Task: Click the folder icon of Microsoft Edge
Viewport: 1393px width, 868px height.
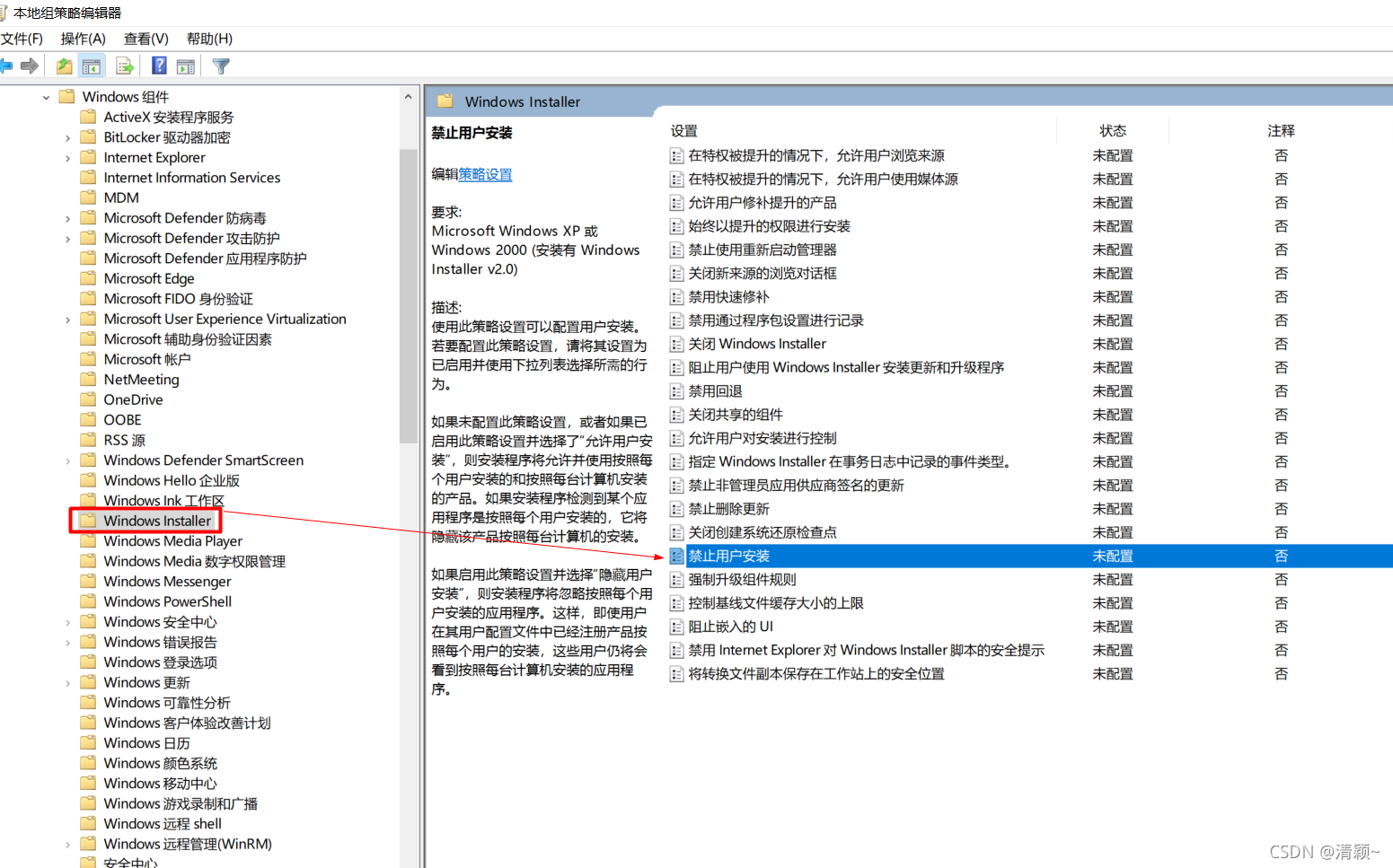Action: click(88, 278)
